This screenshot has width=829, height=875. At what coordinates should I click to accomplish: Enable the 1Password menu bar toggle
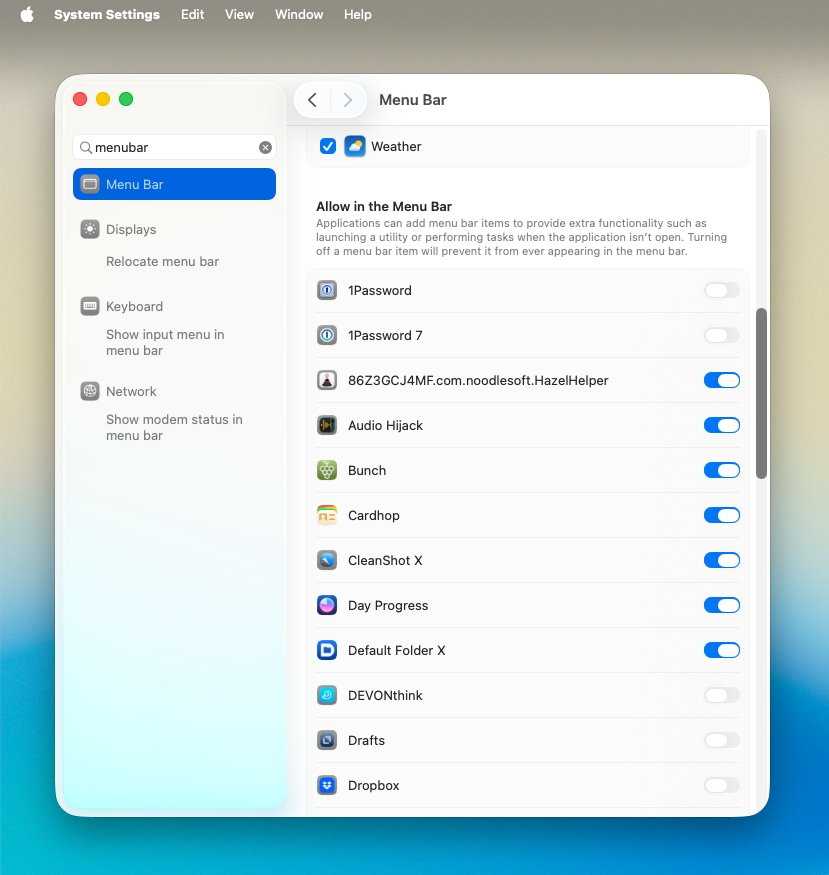(721, 290)
